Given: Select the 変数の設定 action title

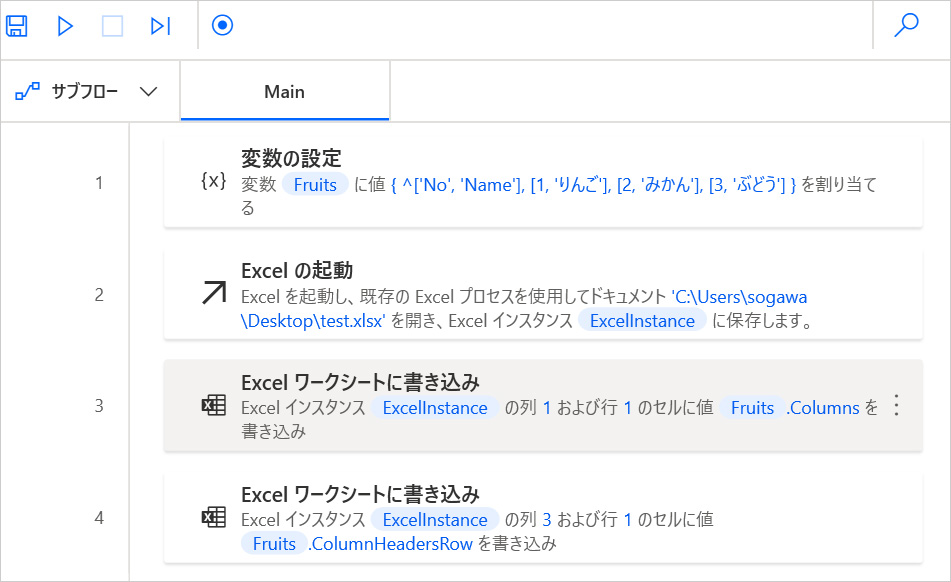Looking at the screenshot, I should pyautogui.click(x=291, y=158).
